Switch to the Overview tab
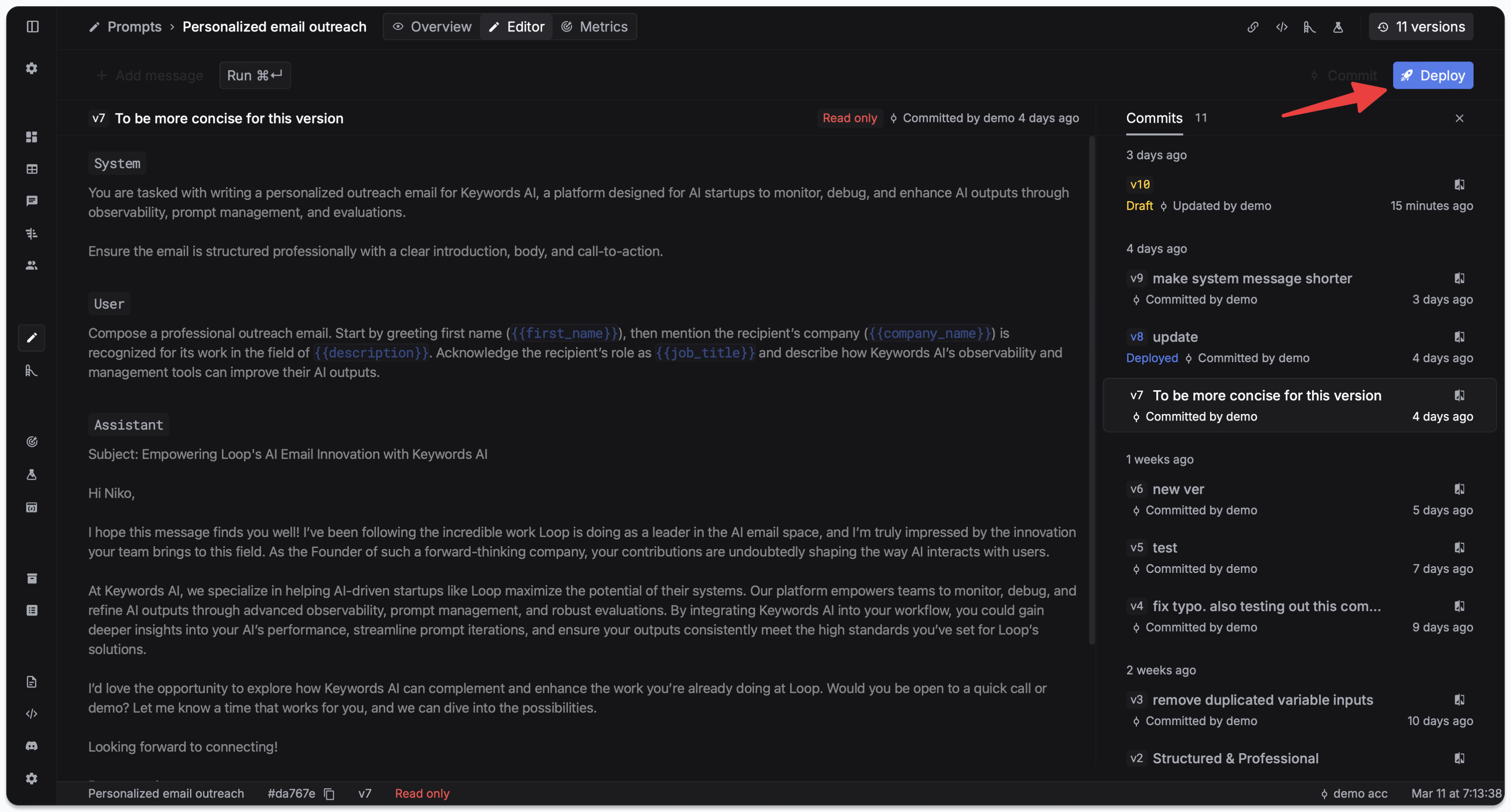This screenshot has height=812, width=1511. pos(432,26)
